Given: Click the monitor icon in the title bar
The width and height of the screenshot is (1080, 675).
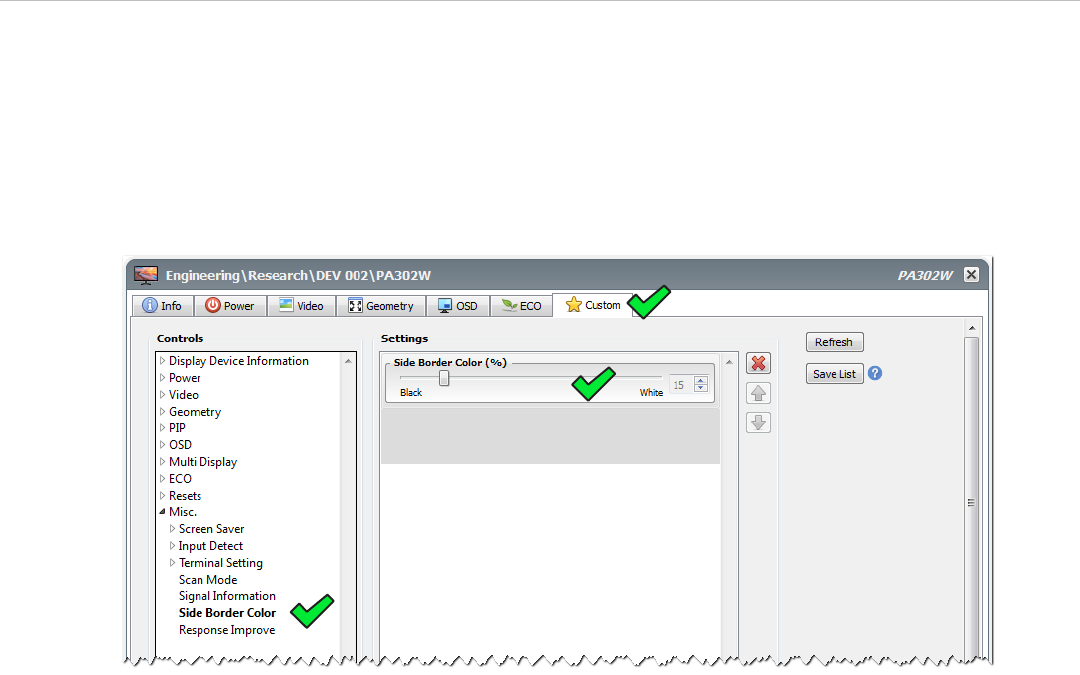Looking at the screenshot, I should (x=146, y=275).
